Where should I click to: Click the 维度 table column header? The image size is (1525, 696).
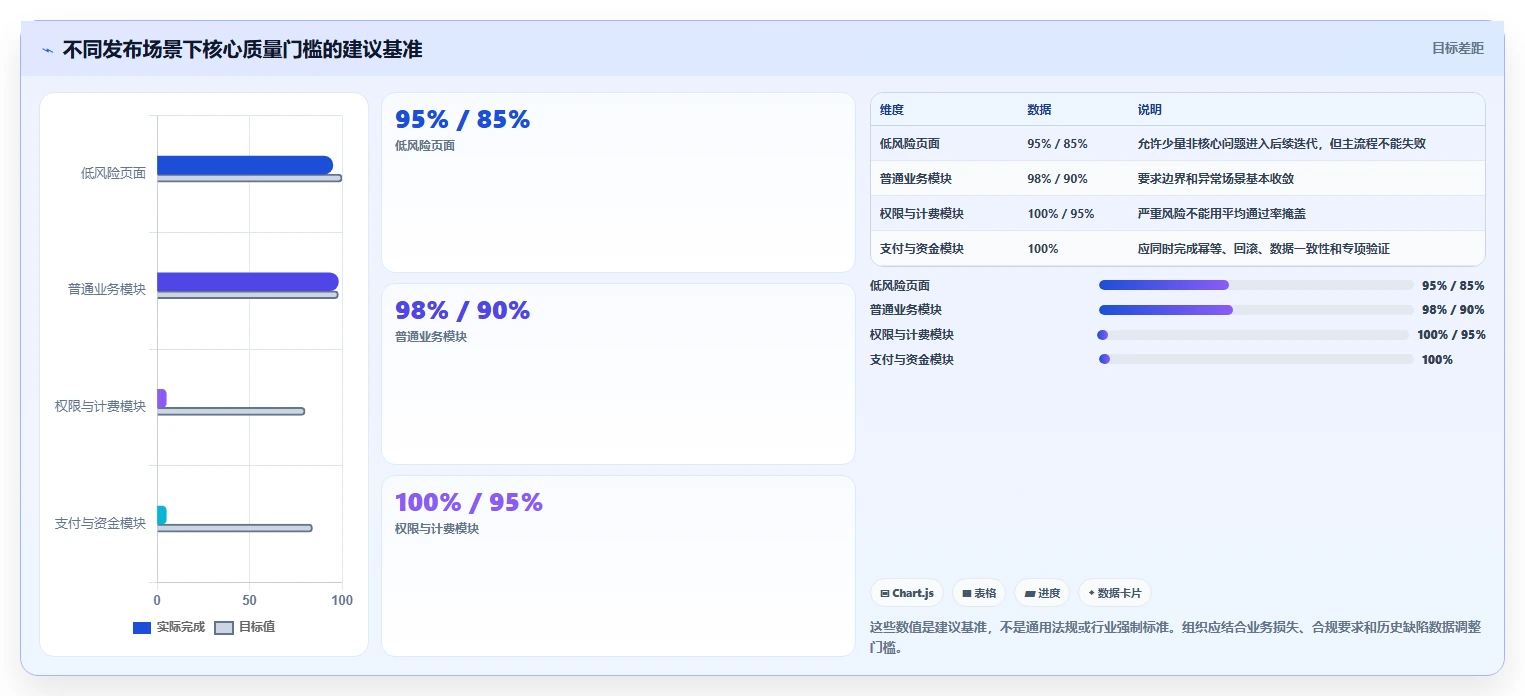point(892,110)
